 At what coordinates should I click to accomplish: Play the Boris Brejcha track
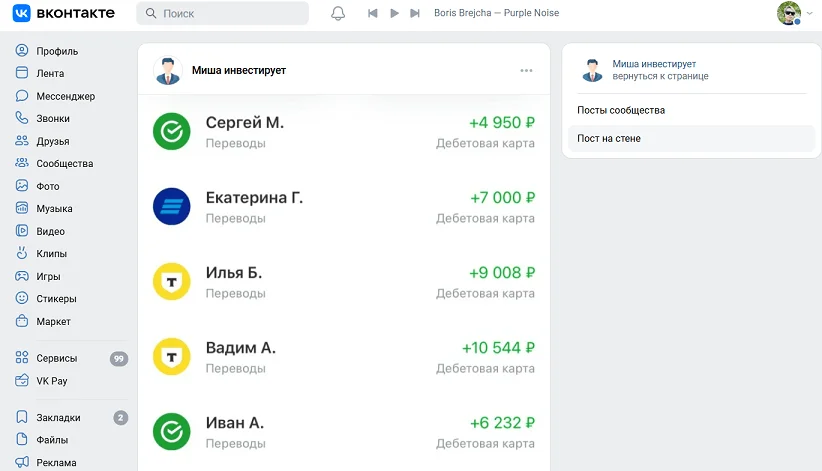[x=395, y=13]
